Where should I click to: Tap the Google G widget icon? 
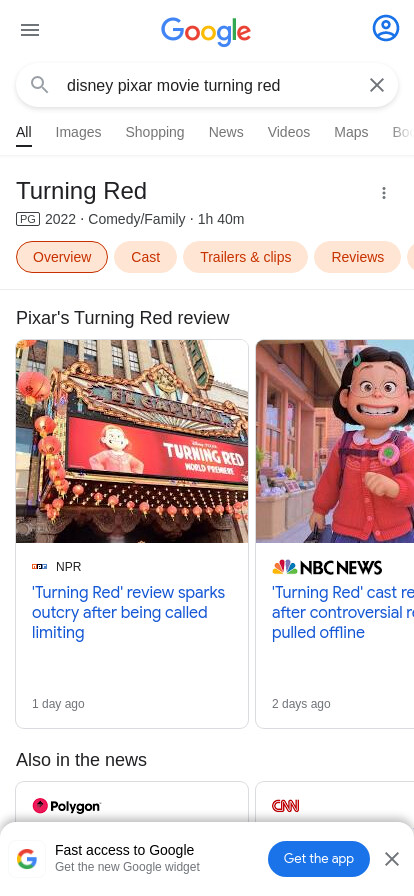click(x=27, y=859)
